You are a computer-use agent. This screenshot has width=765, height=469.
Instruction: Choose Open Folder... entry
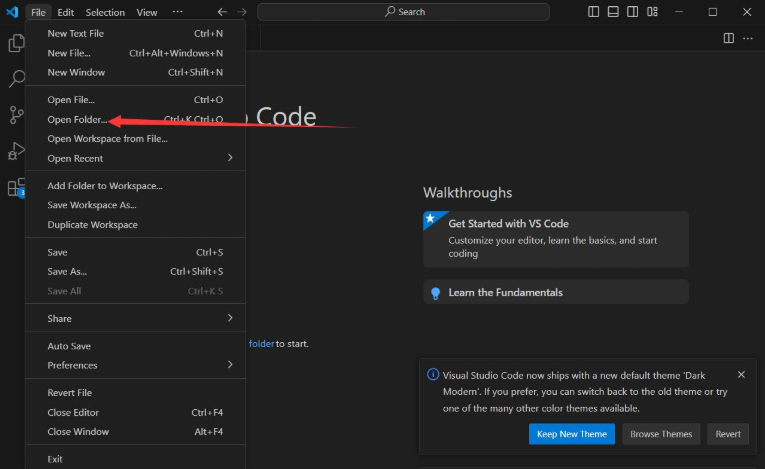[135, 119]
